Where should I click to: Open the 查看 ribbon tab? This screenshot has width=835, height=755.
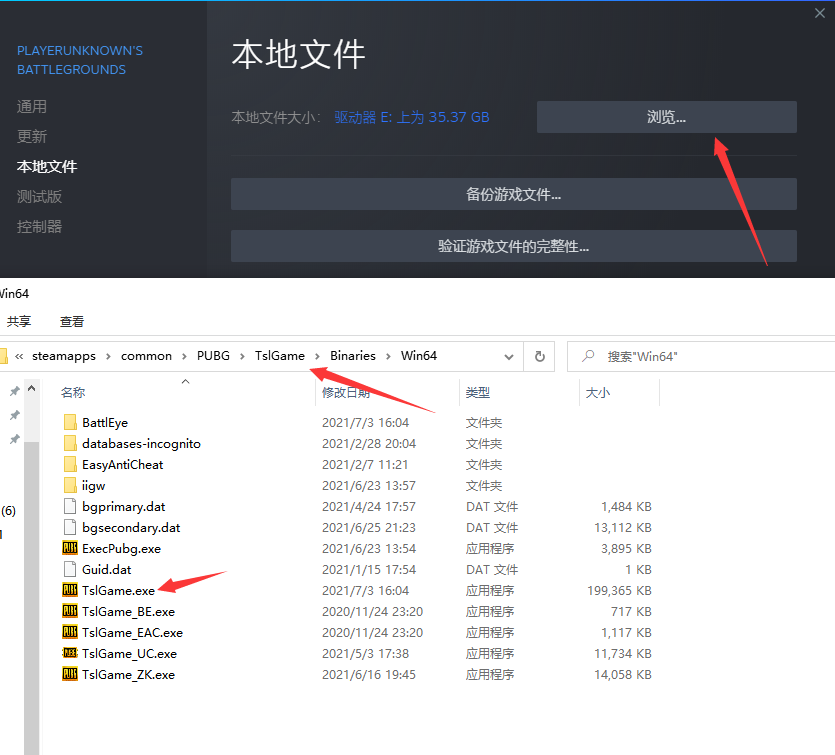[x=72, y=321]
